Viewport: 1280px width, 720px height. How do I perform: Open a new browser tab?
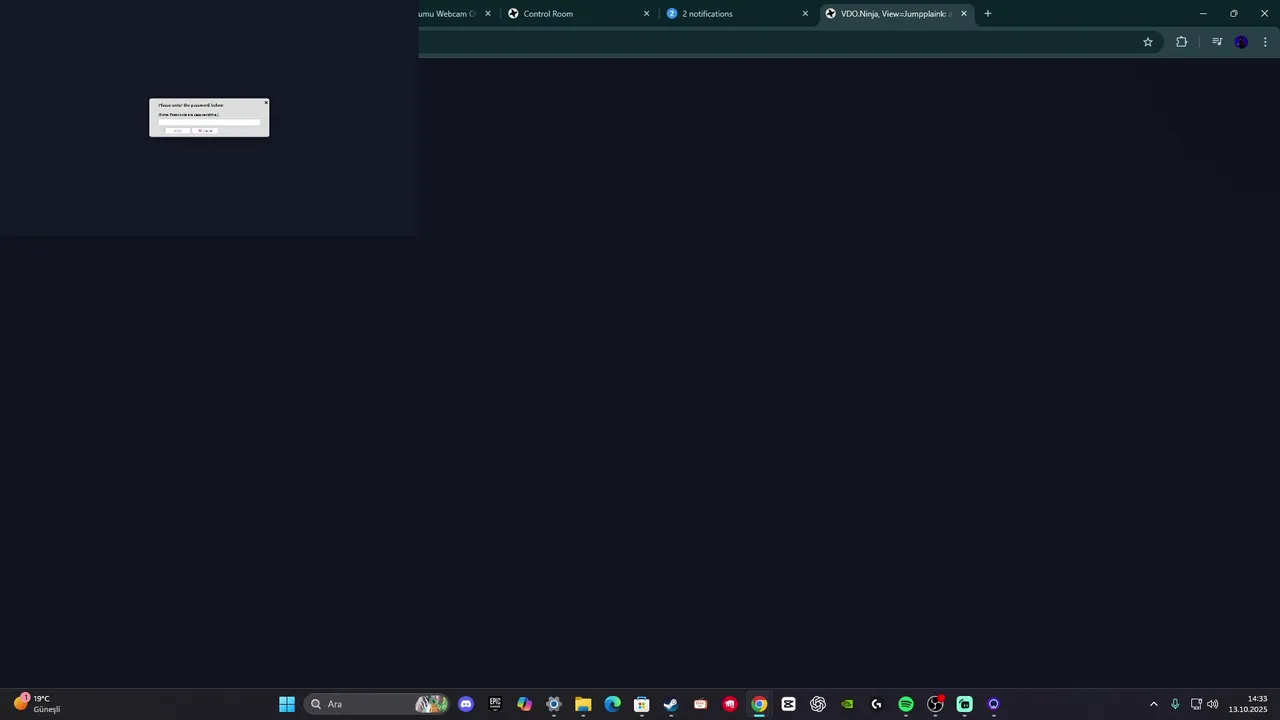pyautogui.click(x=988, y=14)
